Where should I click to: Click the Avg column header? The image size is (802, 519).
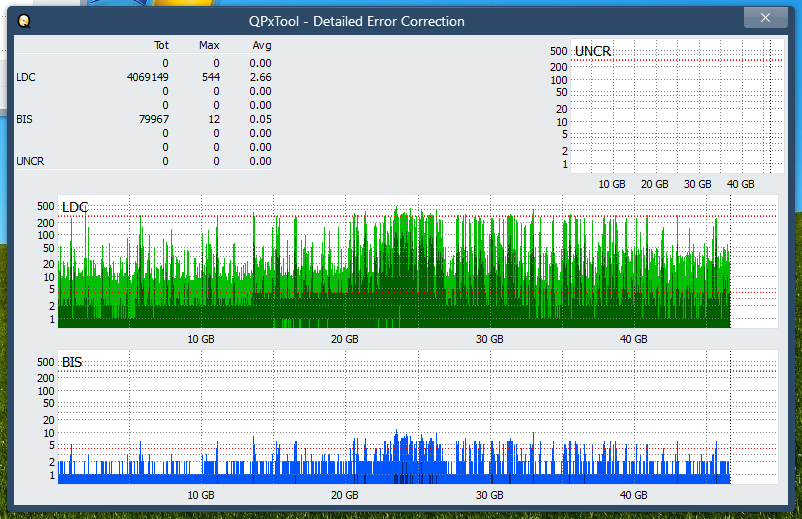[262, 45]
